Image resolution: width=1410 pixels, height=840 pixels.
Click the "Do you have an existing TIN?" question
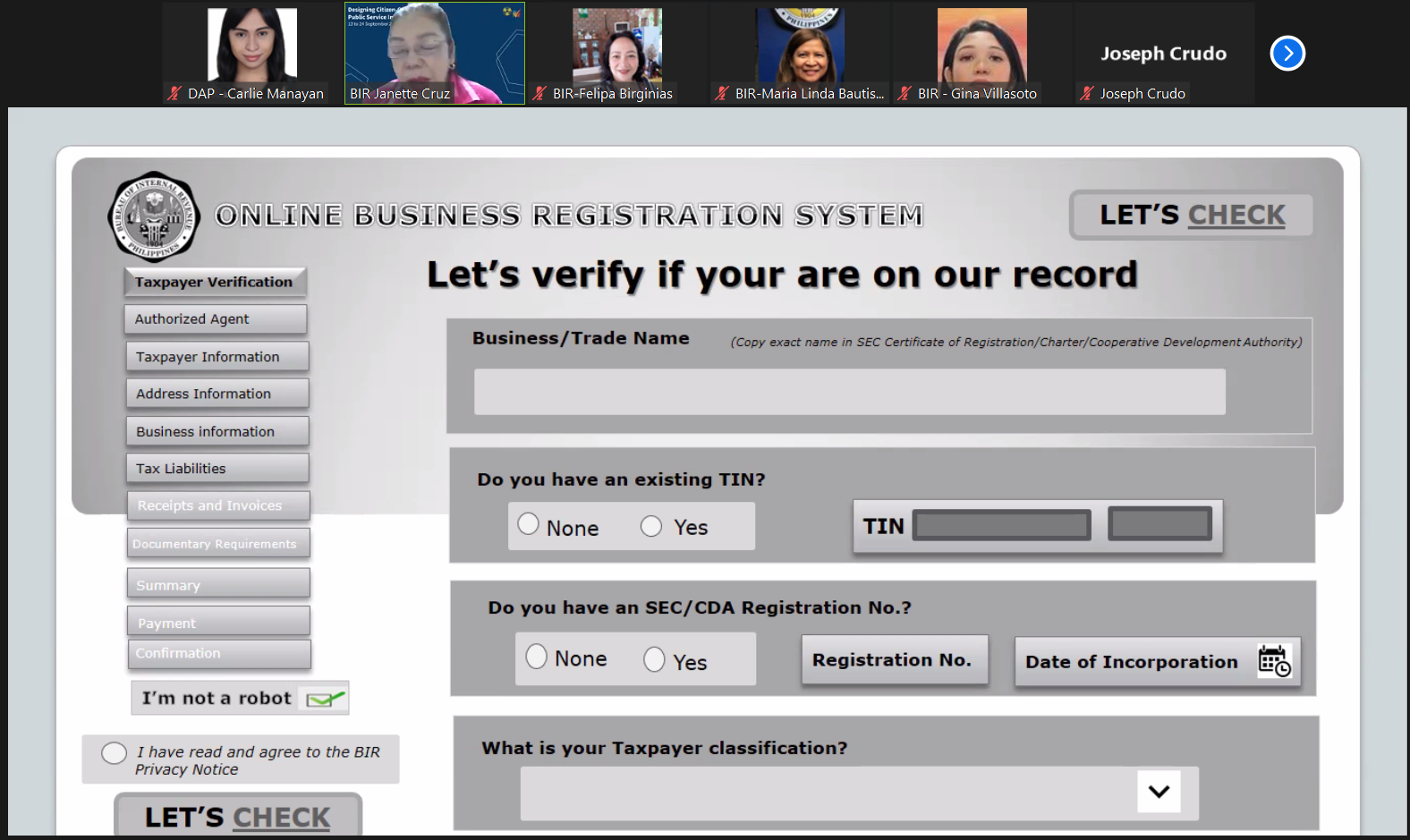click(x=621, y=479)
